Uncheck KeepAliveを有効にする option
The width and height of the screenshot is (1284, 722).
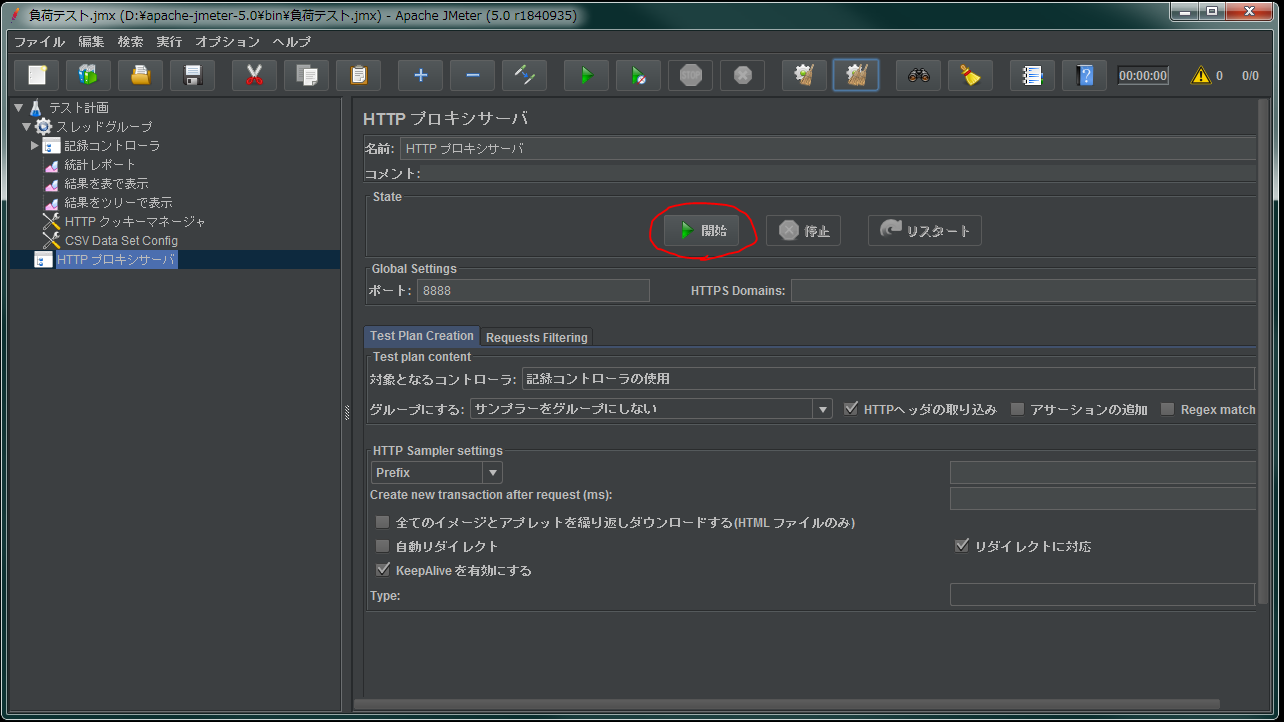tap(383, 569)
